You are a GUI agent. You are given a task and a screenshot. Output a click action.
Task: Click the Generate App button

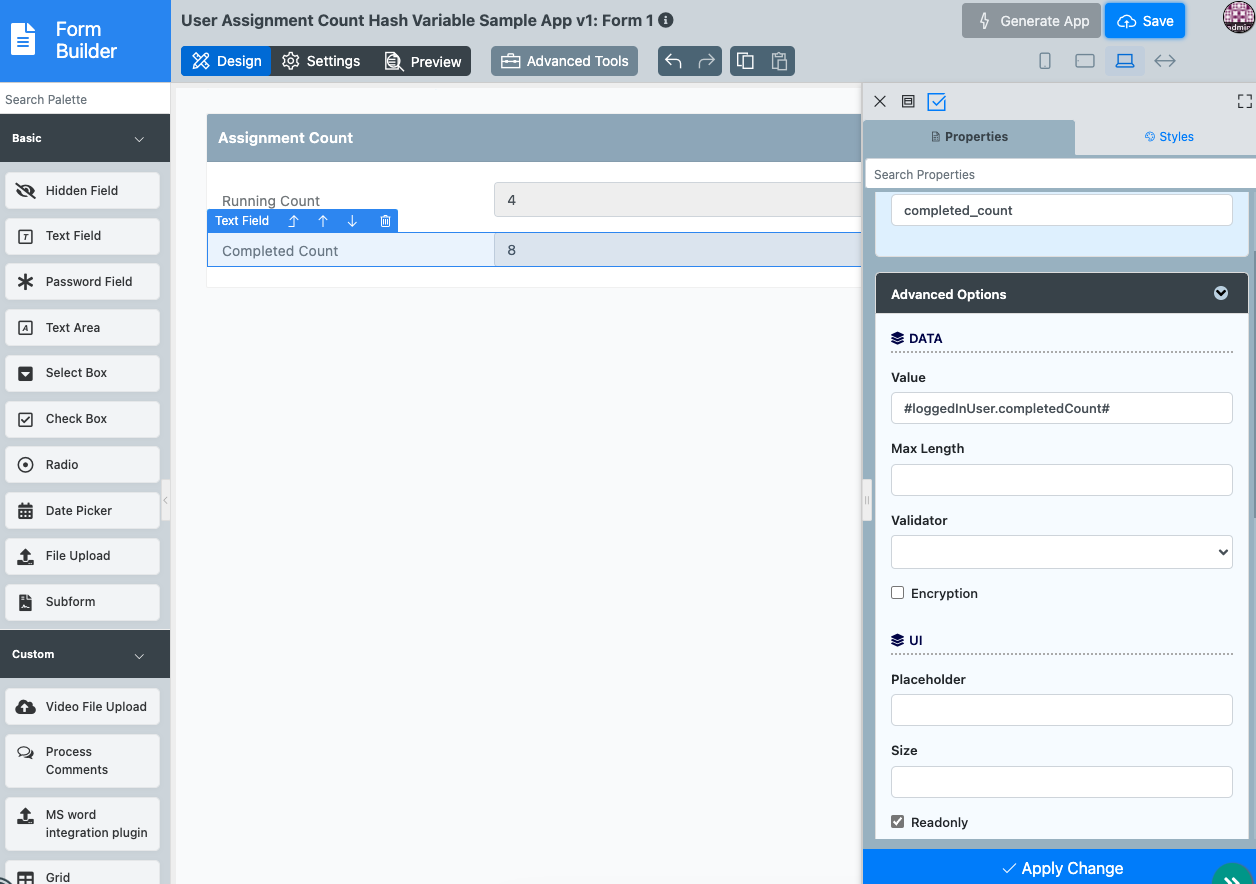[1032, 21]
